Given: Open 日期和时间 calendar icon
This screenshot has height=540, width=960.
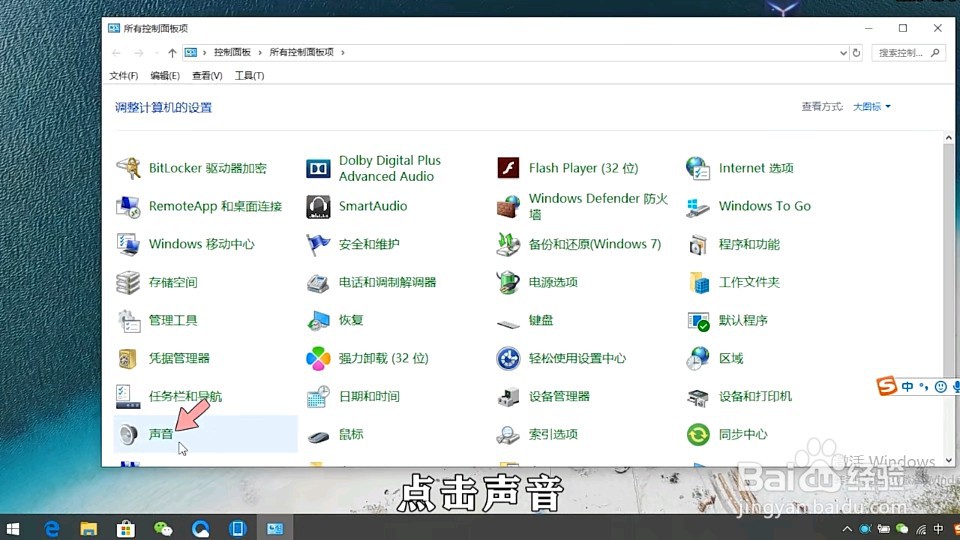Looking at the screenshot, I should point(318,397).
